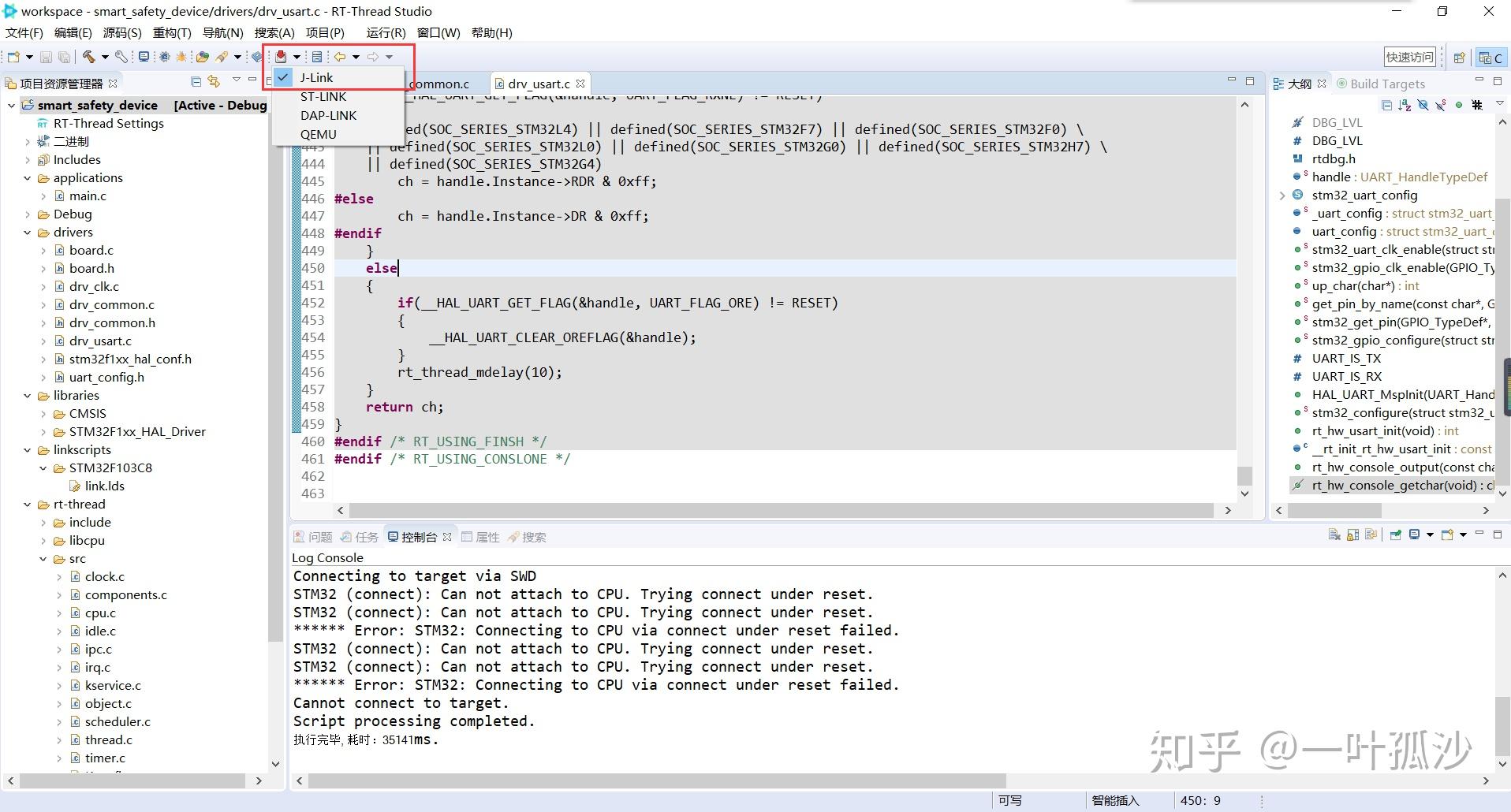The height and width of the screenshot is (812, 1511).
Task: Collapse all items in outline panel
Action: point(1387,105)
